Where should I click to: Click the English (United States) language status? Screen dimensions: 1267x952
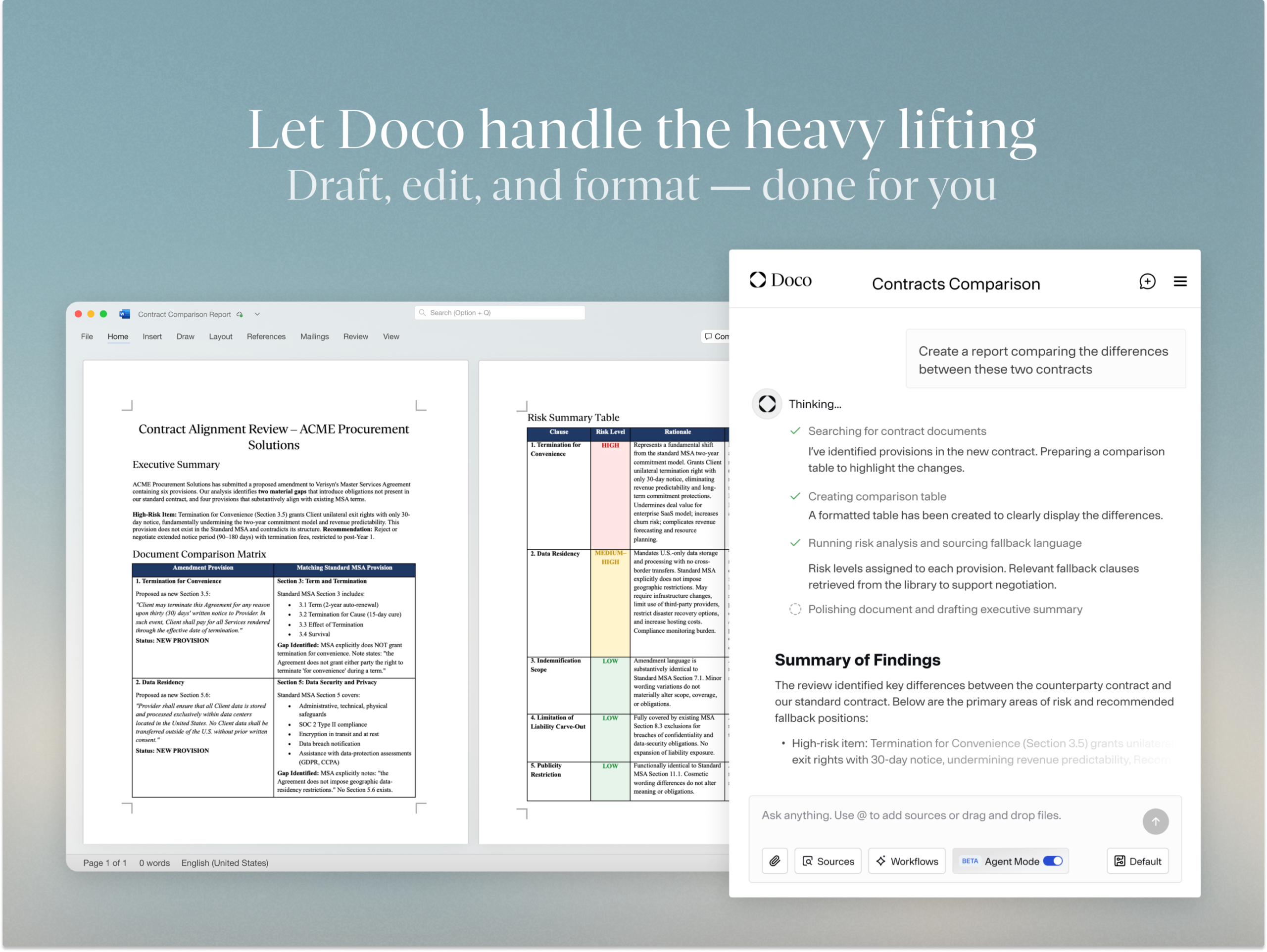pos(225,862)
